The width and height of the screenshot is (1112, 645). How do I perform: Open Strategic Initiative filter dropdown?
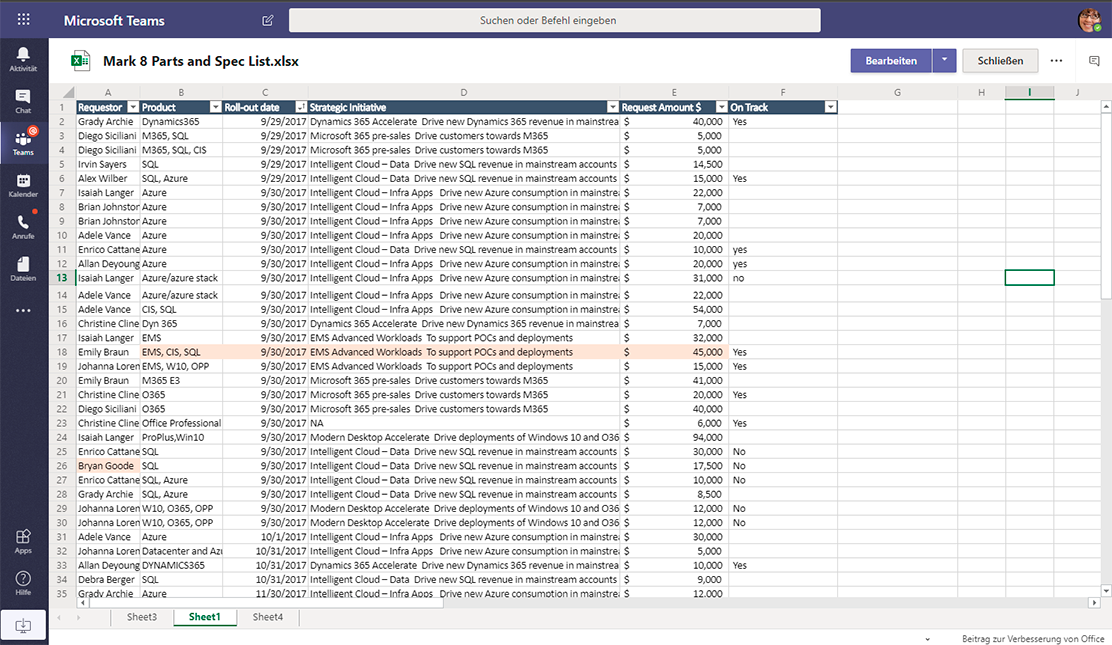(x=613, y=107)
